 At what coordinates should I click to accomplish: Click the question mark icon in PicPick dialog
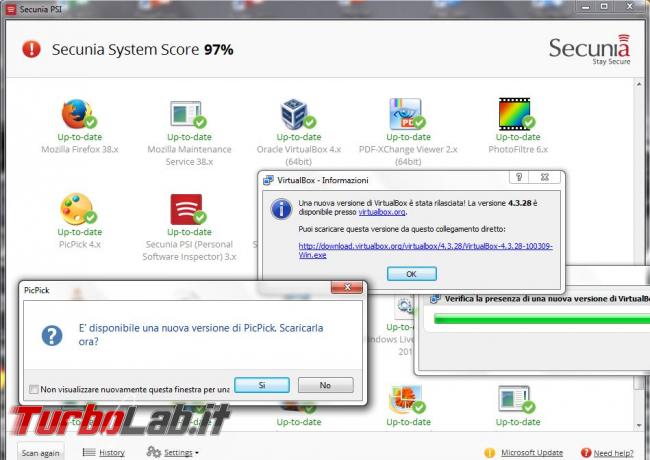coord(52,335)
